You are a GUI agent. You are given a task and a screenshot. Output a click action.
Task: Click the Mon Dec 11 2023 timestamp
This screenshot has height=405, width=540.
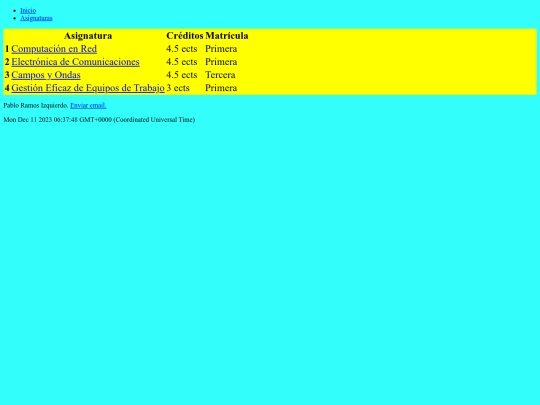point(99,120)
